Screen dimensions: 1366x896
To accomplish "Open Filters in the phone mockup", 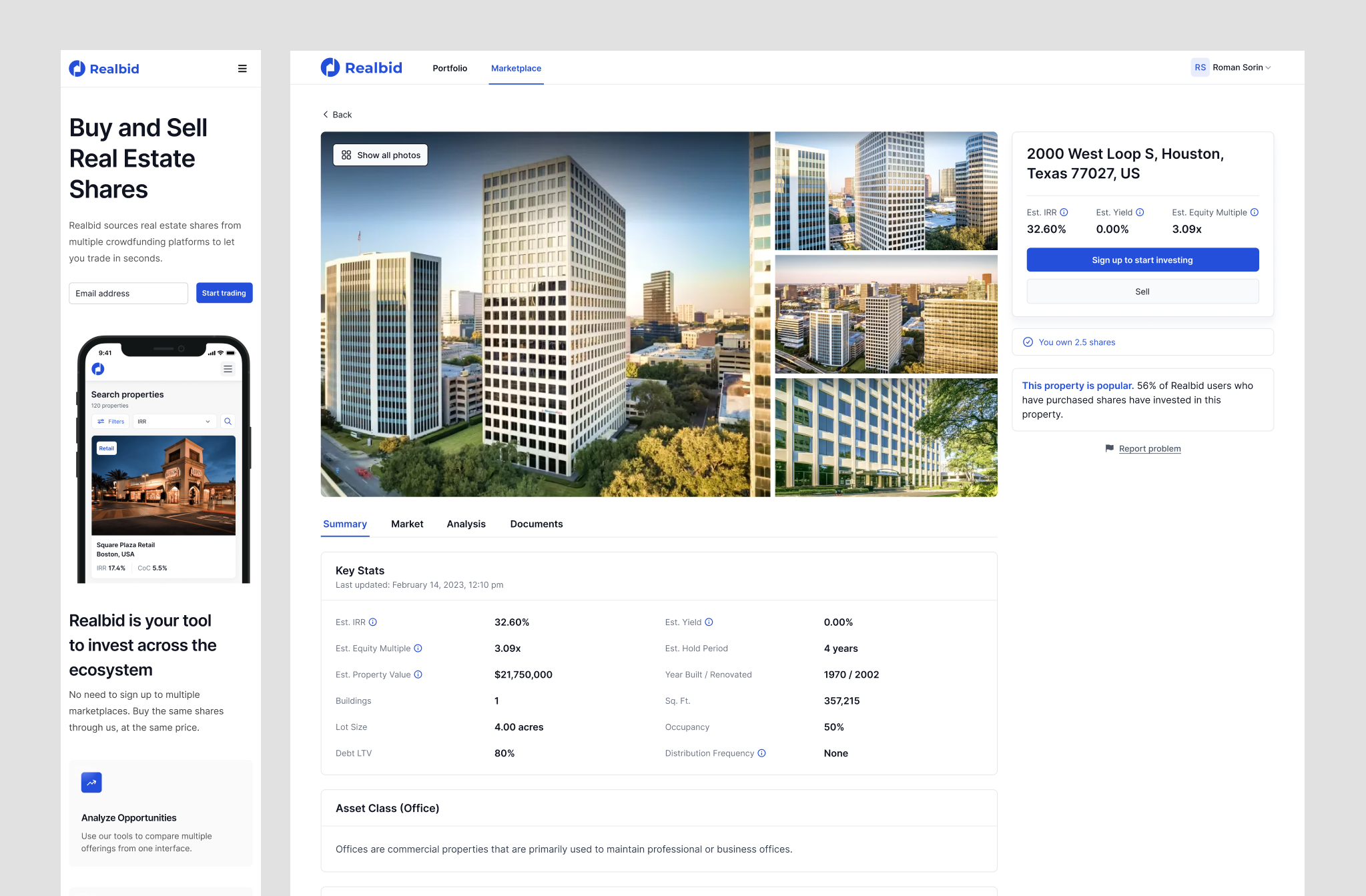I will (110, 421).
